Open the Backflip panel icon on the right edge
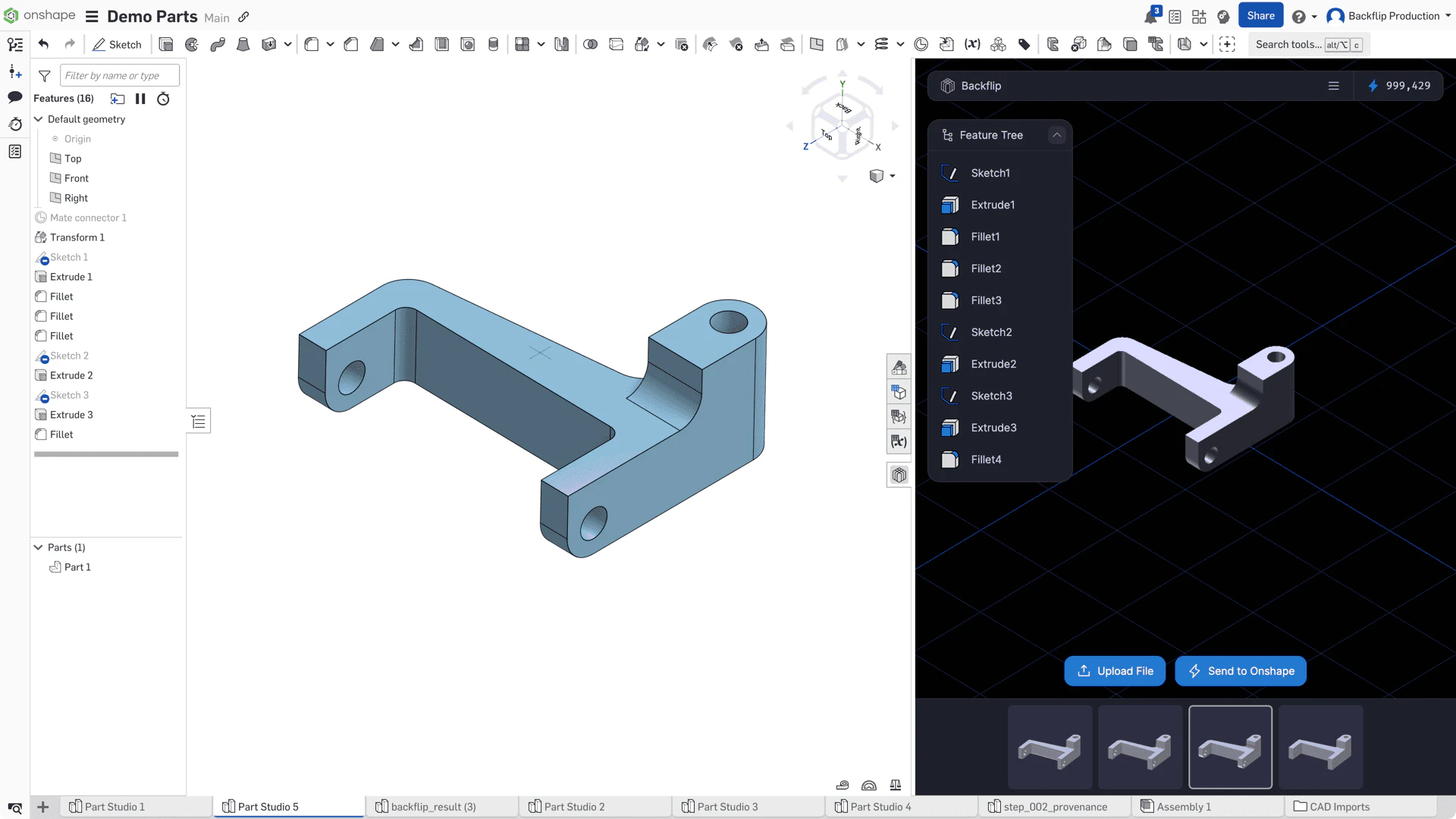This screenshot has height=819, width=1456. (899, 475)
